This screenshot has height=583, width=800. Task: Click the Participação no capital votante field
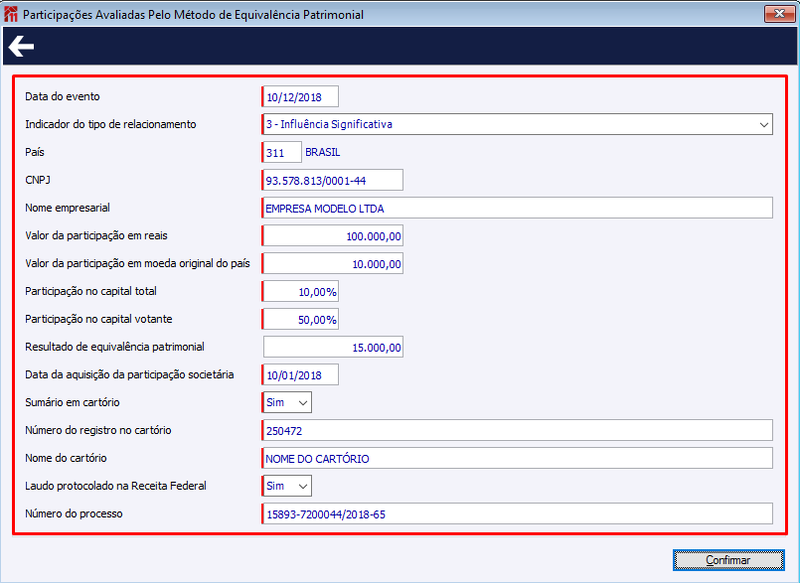[300, 319]
